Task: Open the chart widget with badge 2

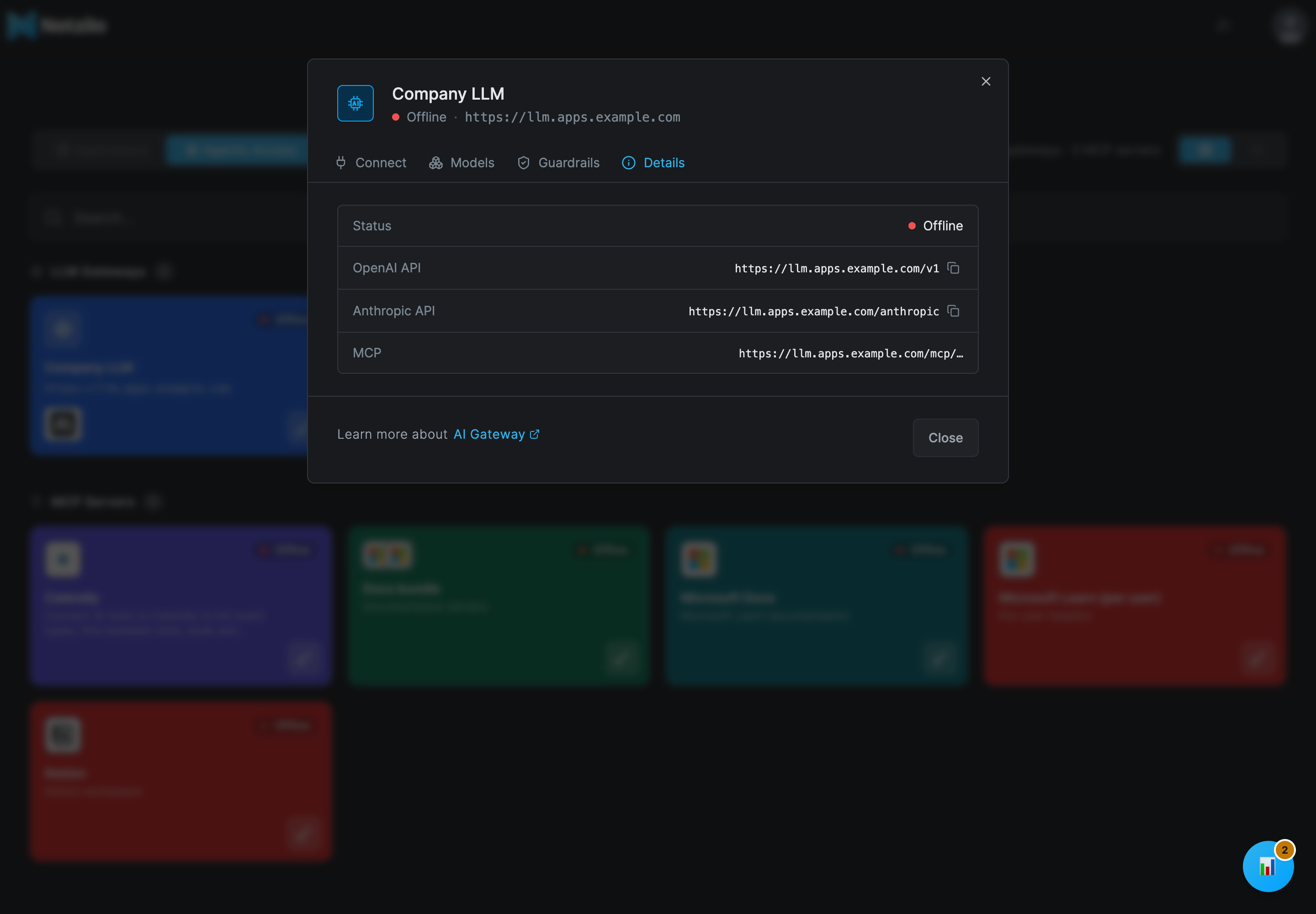Action: [x=1268, y=866]
